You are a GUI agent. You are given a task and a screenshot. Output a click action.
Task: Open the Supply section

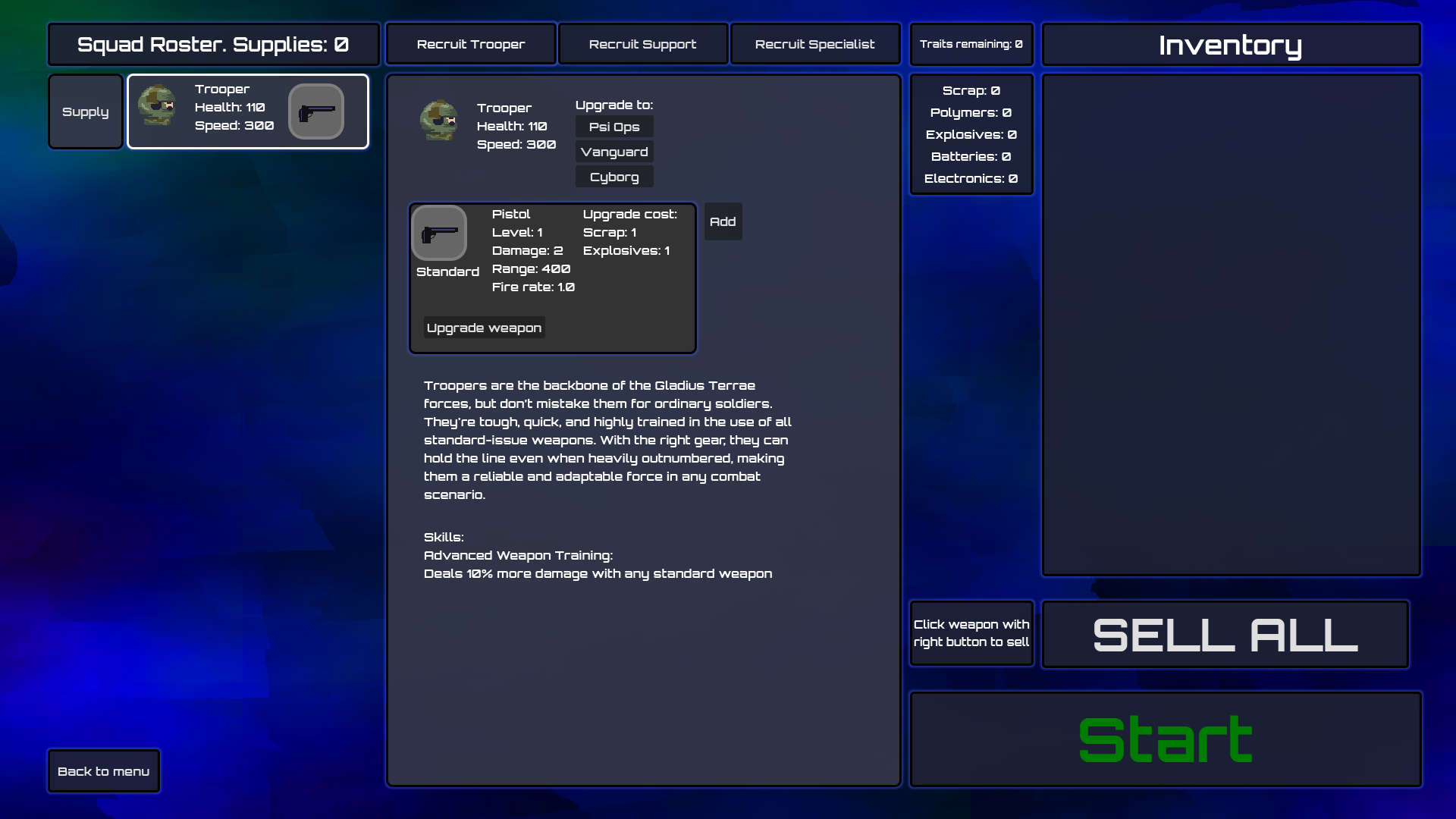(x=85, y=111)
